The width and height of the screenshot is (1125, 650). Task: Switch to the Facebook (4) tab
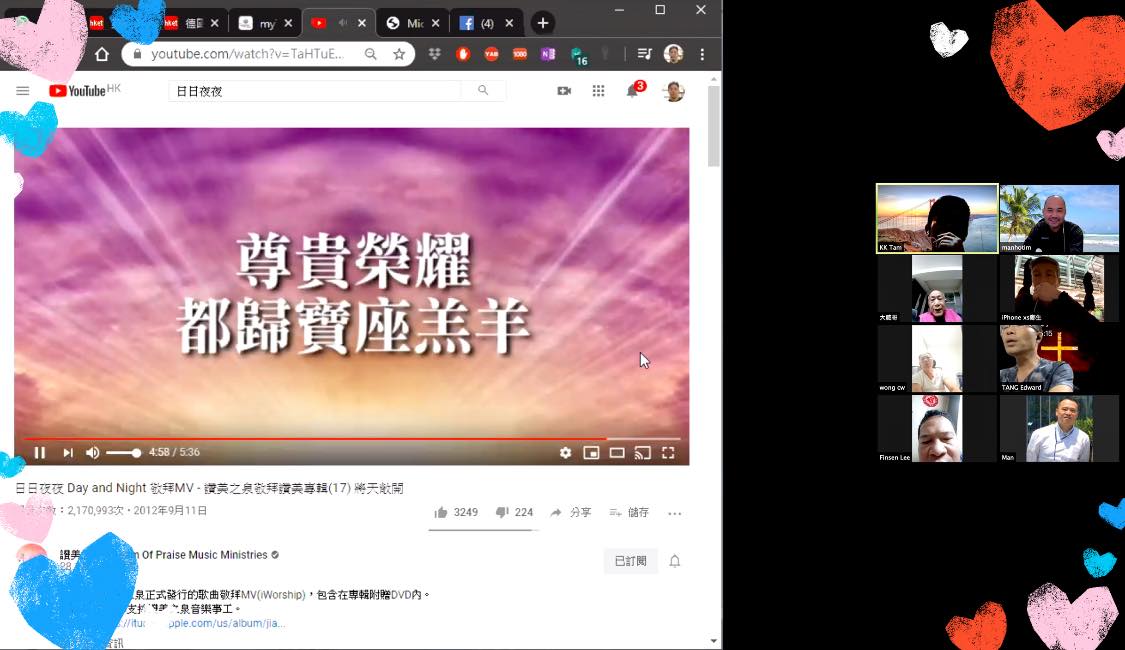[486, 23]
